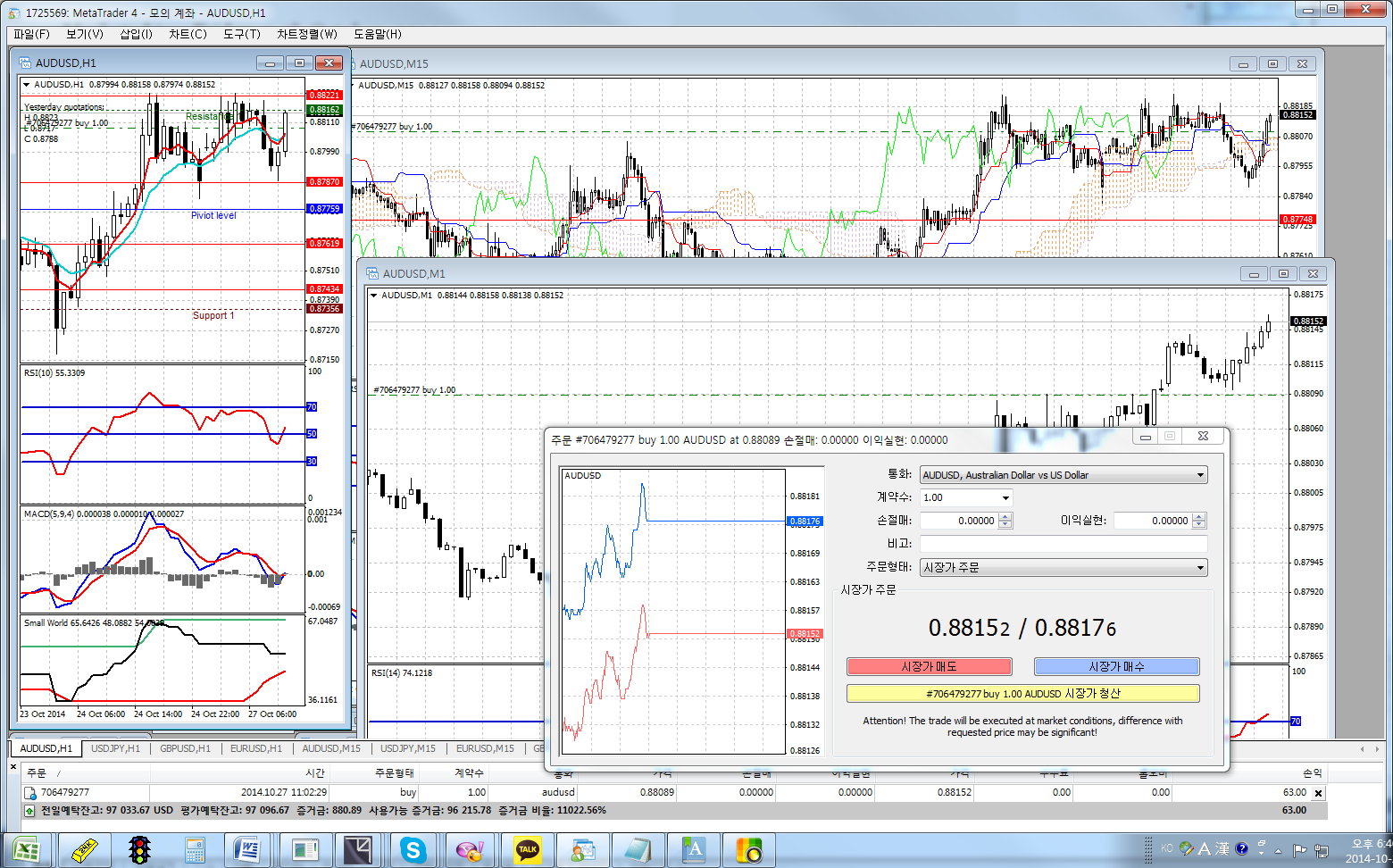Click the blue market buy button
The width and height of the screenshot is (1393, 868).
1116,667
